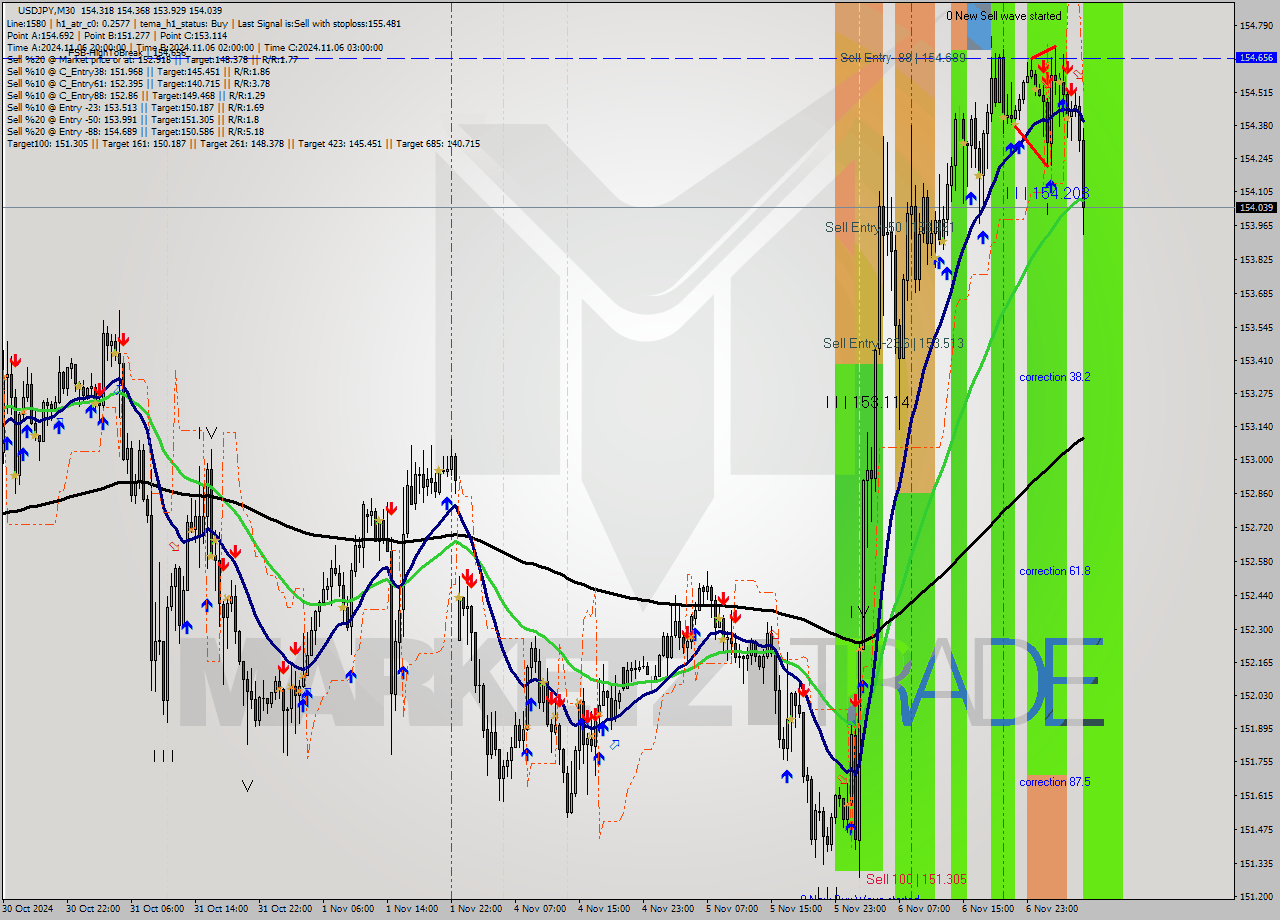1280x920 pixels.
Task: Select the 'Sell Entry -23.6 | 153.513' chart label
Action: 893,343
